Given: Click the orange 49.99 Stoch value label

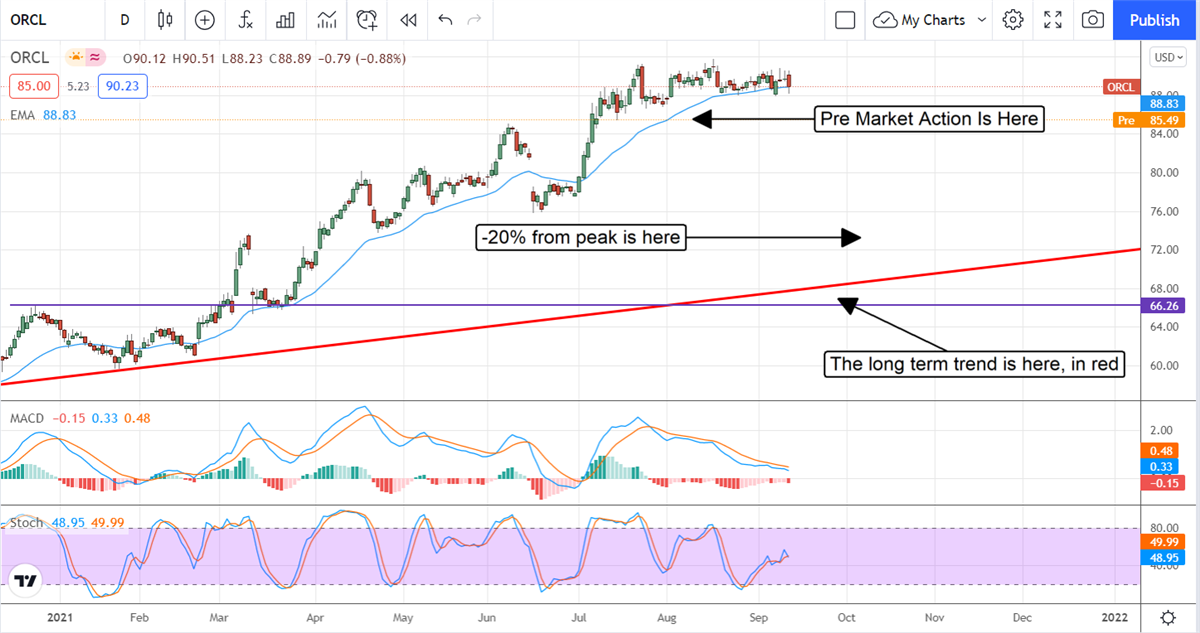Looking at the screenshot, I should tap(1162, 541).
